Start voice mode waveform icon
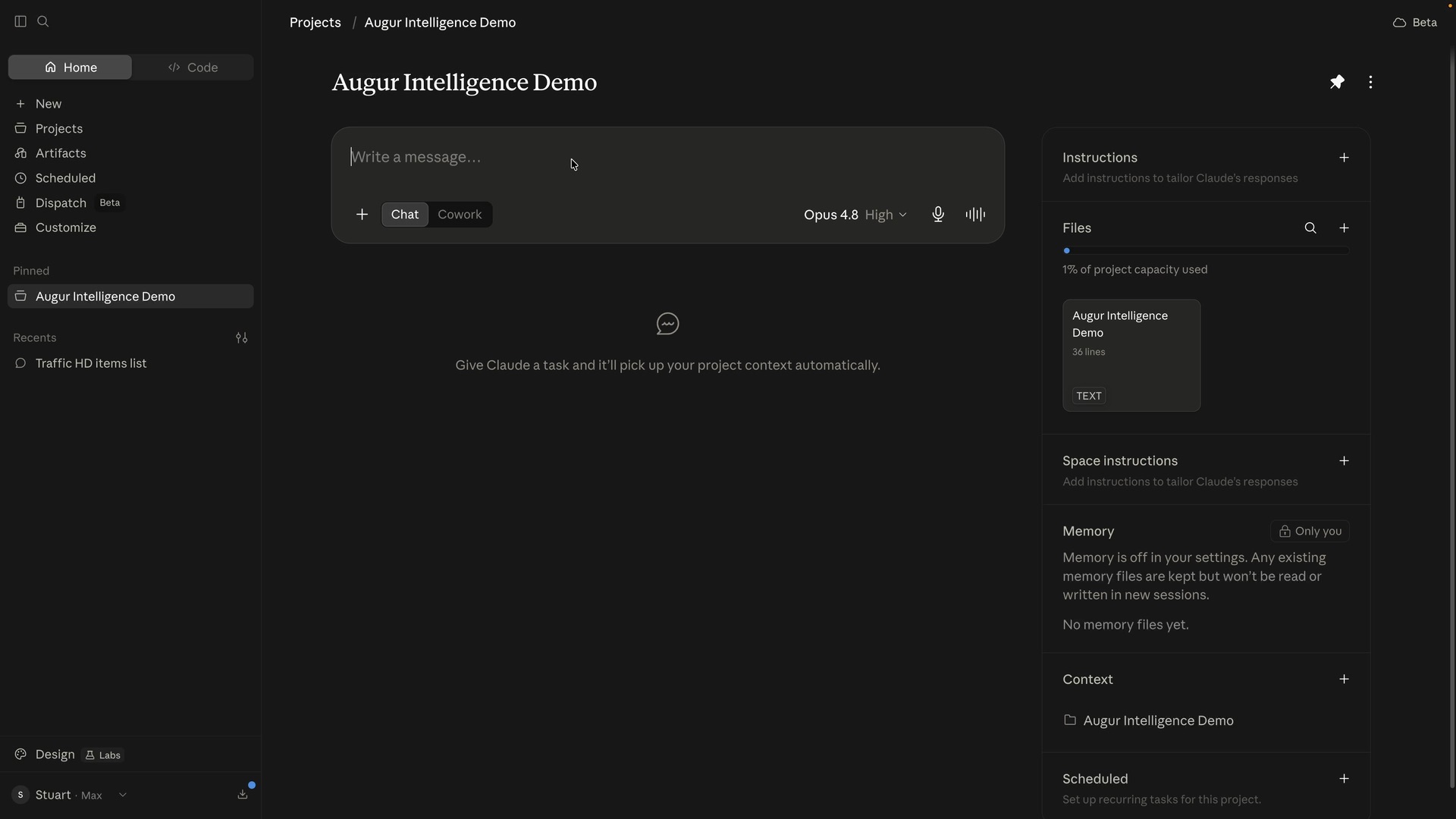The image size is (1456, 819). [x=975, y=215]
